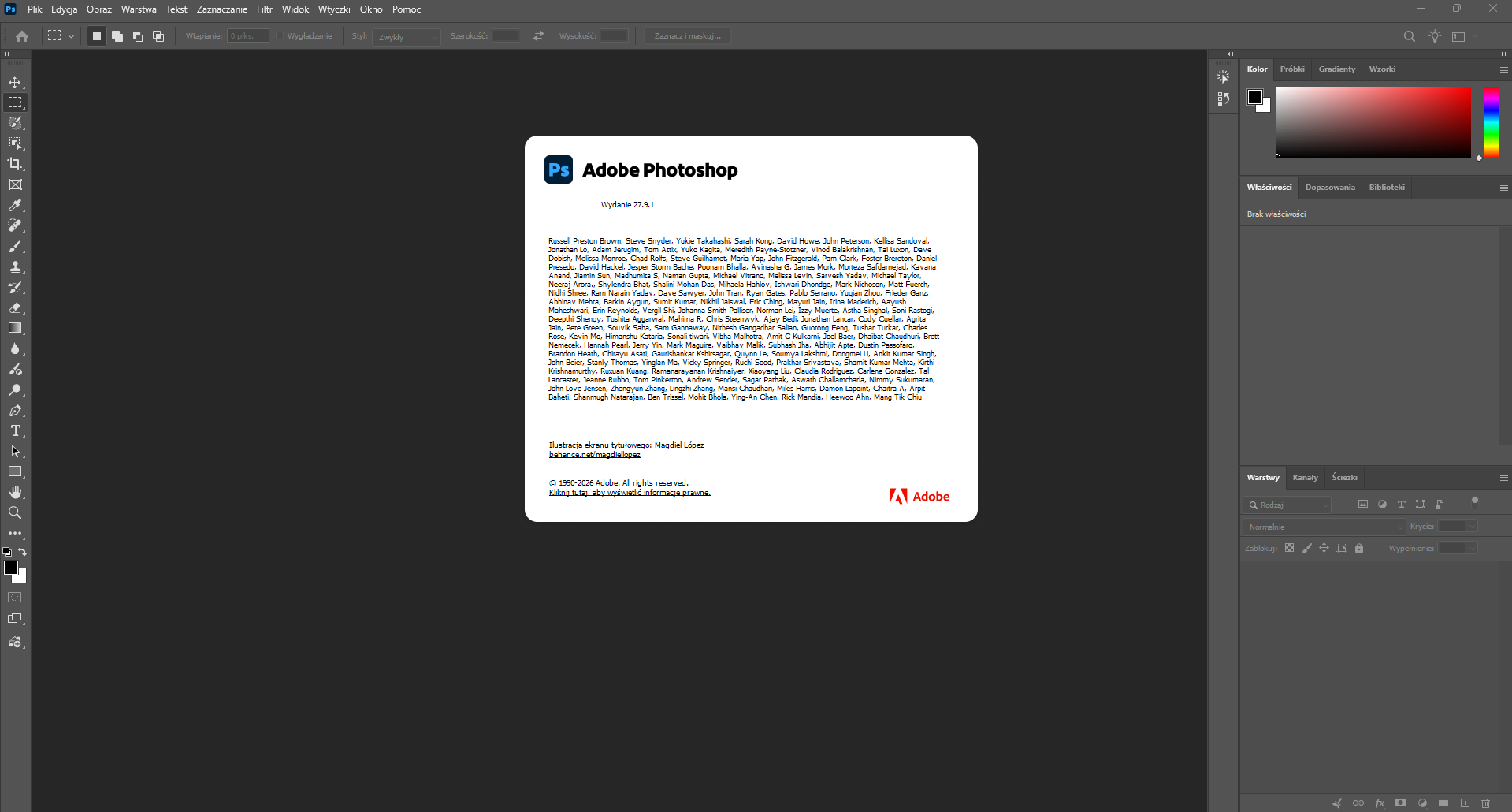Image resolution: width=1512 pixels, height=812 pixels.
Task: Click the Home icon in options bar
Action: tap(22, 36)
